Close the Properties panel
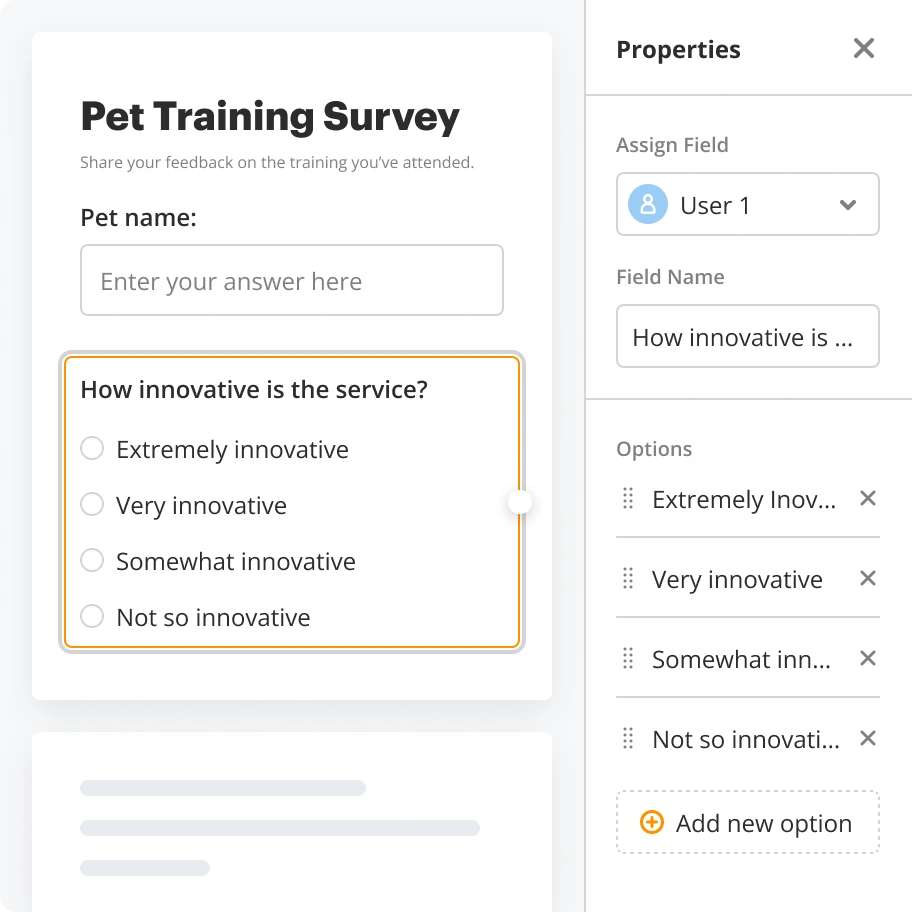This screenshot has width=912, height=912. coord(863,47)
